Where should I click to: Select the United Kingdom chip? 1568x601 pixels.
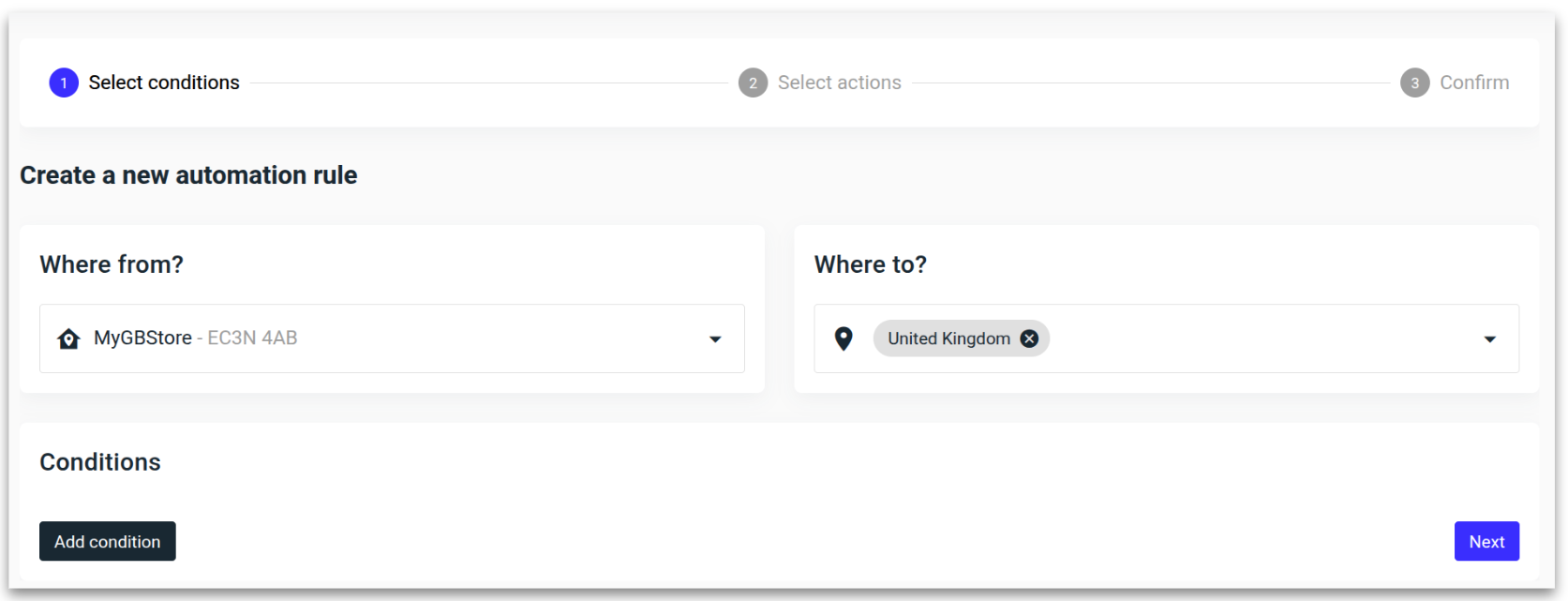tap(947, 338)
